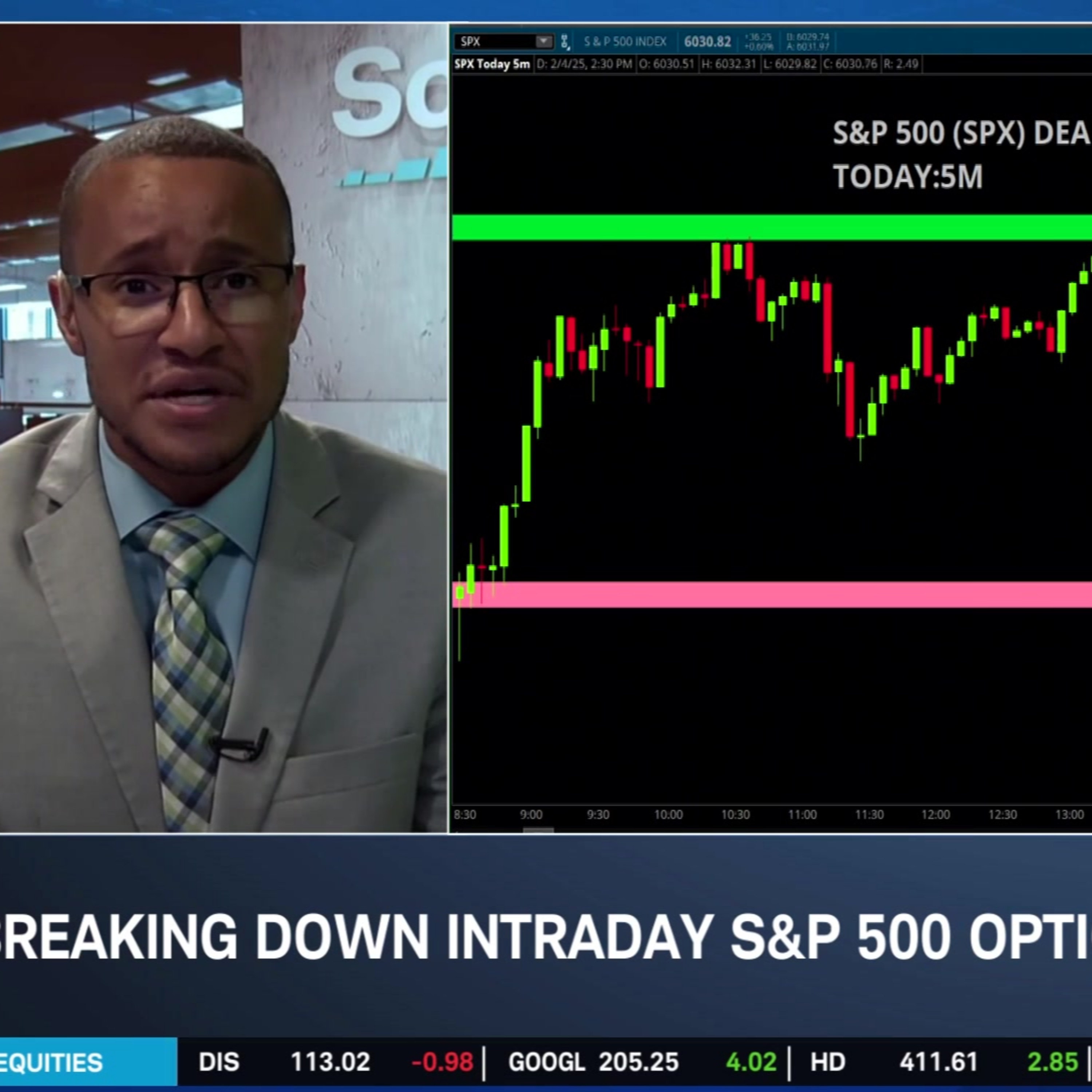Click the chart's horizontal scrollbar thumb

point(538,830)
